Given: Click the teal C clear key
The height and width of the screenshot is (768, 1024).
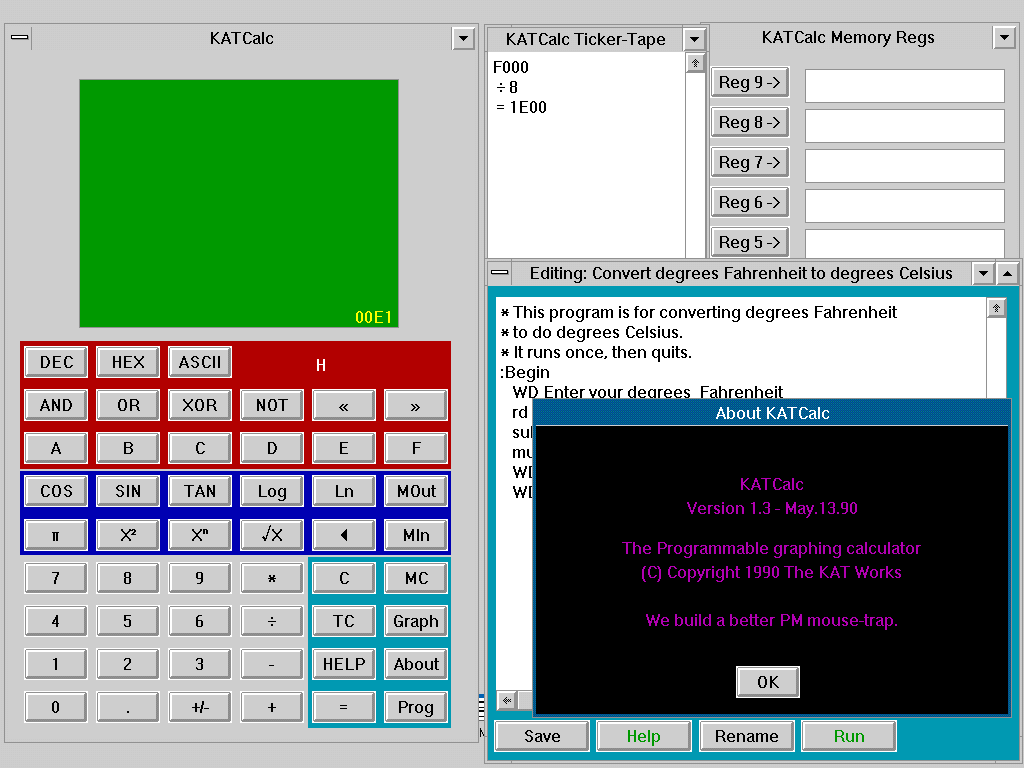Looking at the screenshot, I should point(344,579).
